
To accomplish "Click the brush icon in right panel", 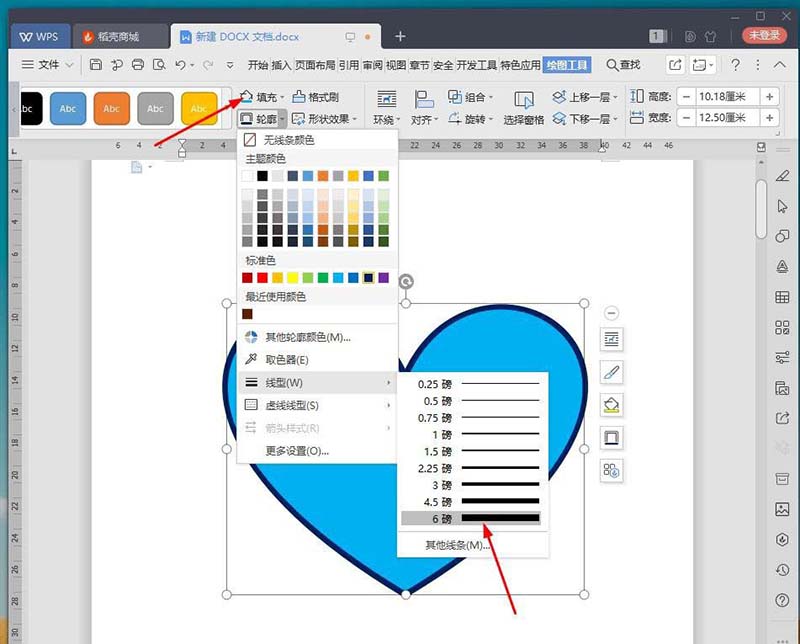I will [x=611, y=372].
